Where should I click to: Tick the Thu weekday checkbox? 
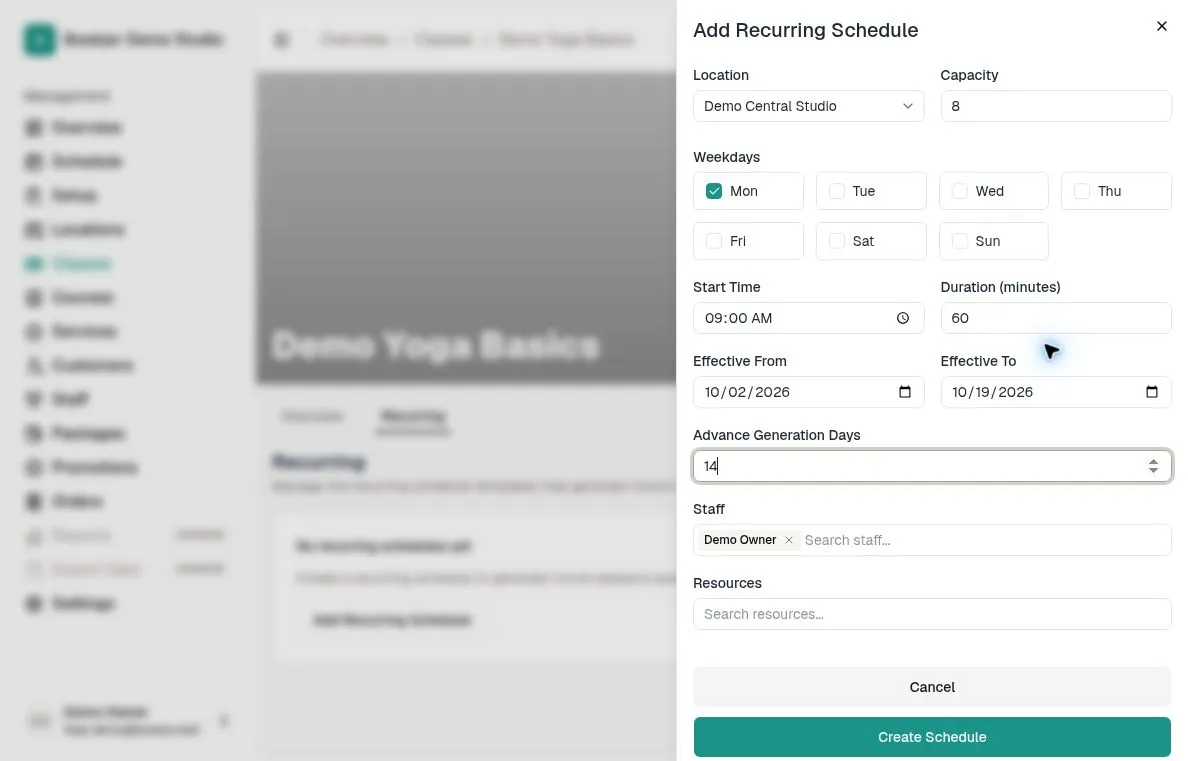click(x=1082, y=191)
